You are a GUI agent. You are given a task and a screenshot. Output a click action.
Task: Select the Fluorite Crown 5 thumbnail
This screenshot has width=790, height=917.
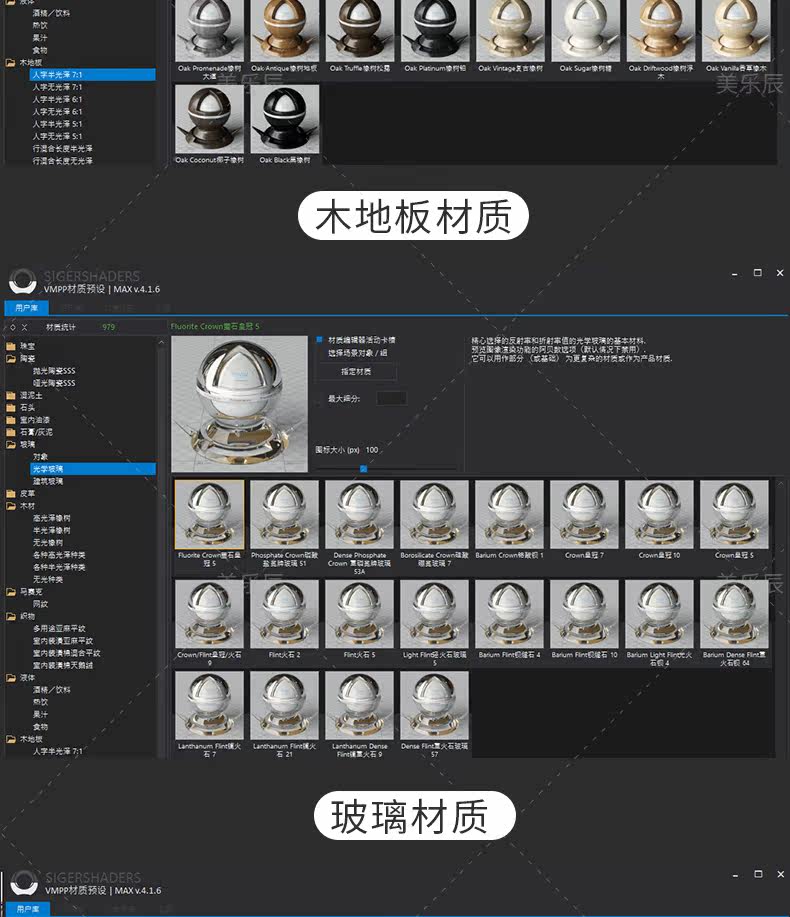point(209,515)
